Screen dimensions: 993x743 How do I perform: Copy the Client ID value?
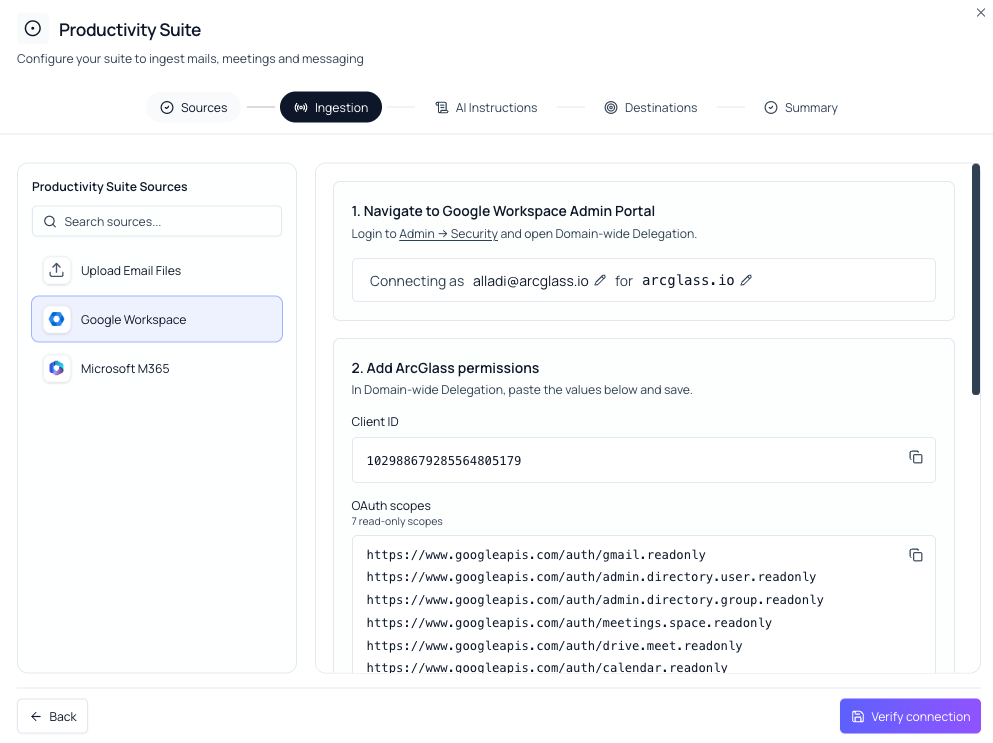[x=916, y=457]
